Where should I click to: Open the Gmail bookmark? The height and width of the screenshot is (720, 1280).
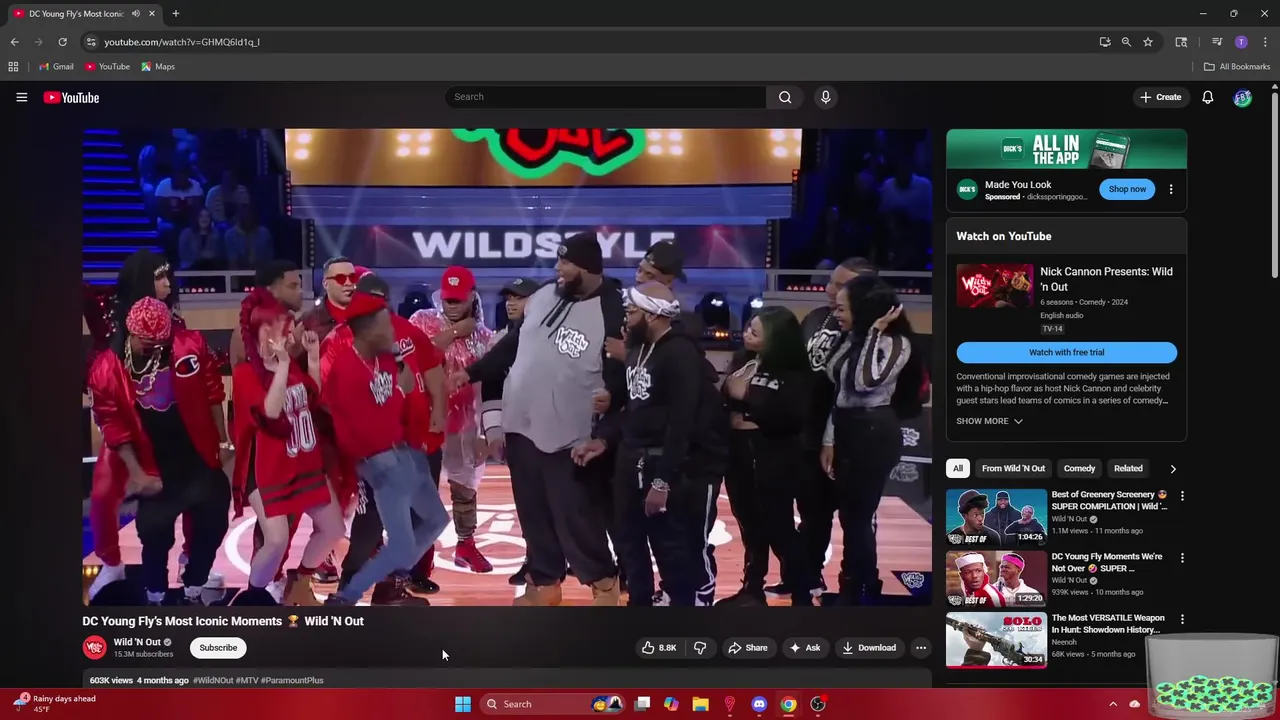[x=56, y=67]
